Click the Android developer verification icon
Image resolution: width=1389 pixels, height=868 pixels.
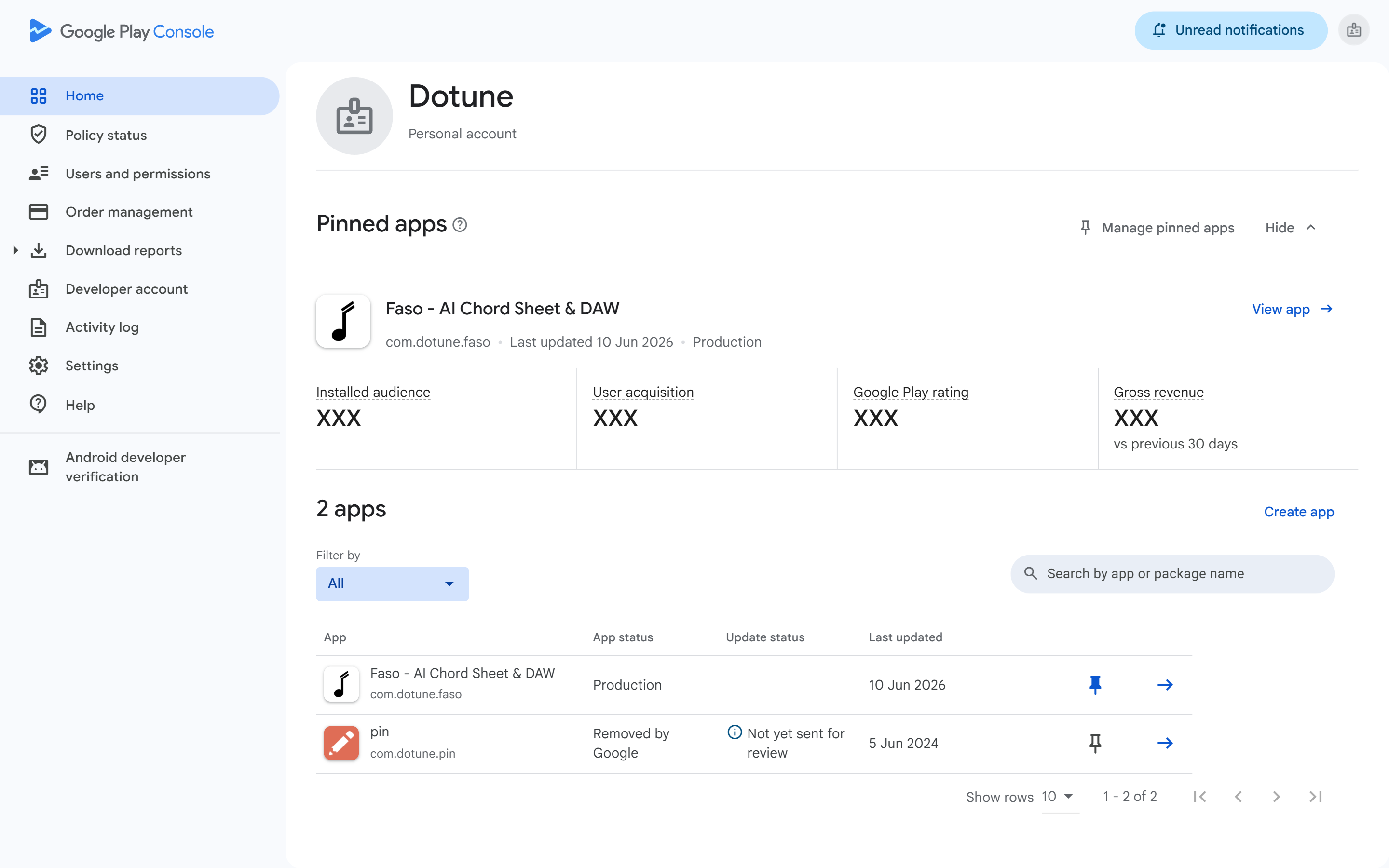pyautogui.click(x=39, y=467)
